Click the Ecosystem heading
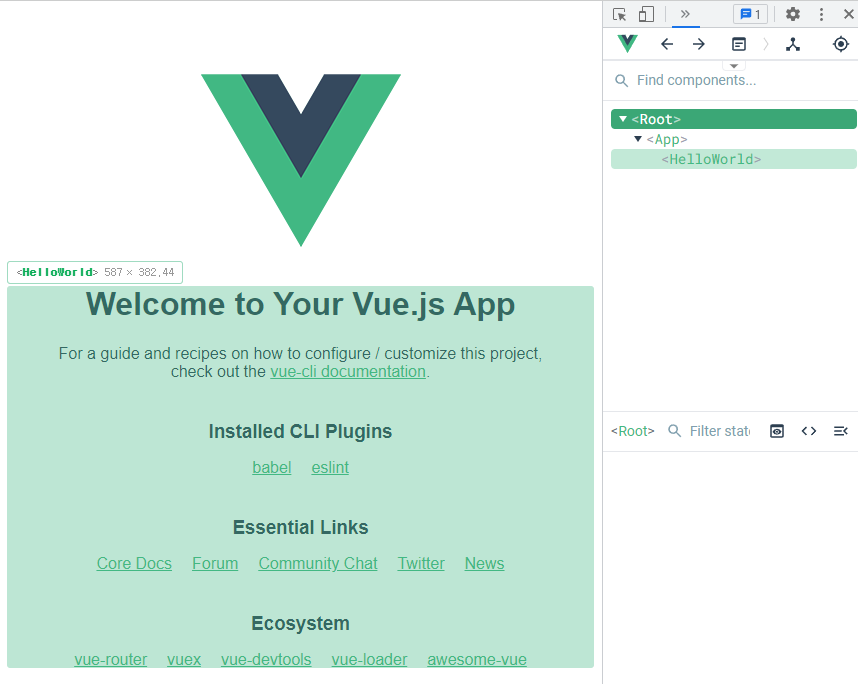This screenshot has height=684, width=858. coord(300,623)
